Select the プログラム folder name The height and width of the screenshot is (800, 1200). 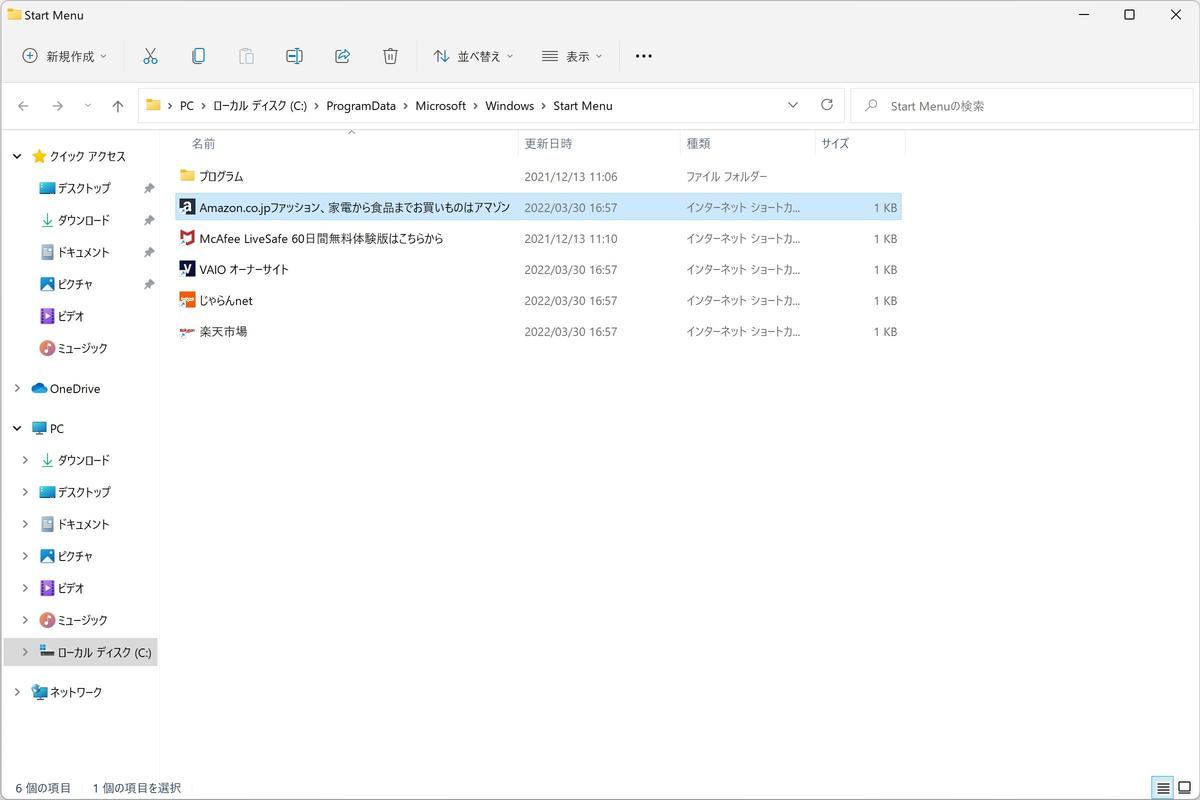[221, 176]
